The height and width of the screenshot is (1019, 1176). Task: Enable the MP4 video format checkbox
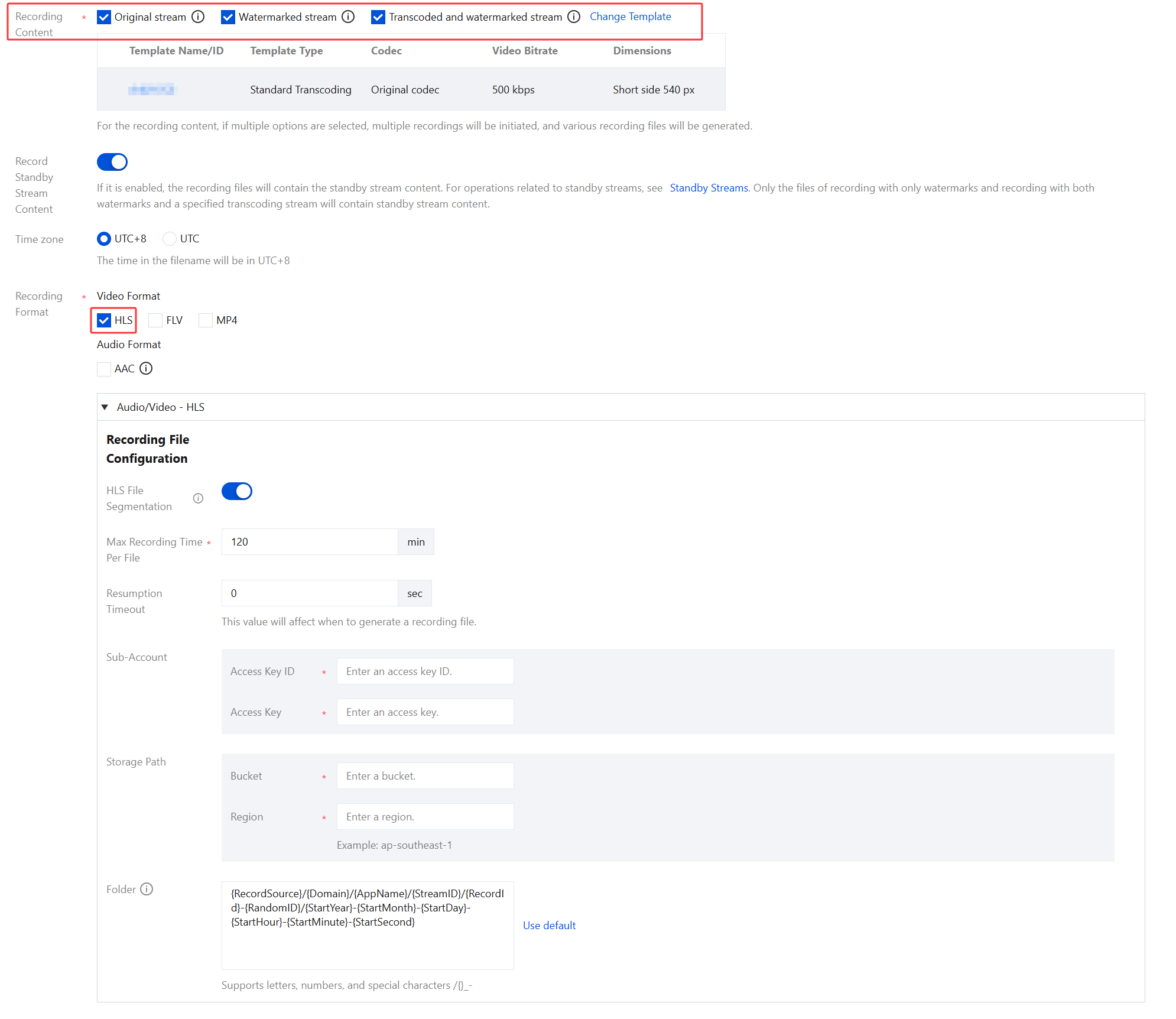206,320
